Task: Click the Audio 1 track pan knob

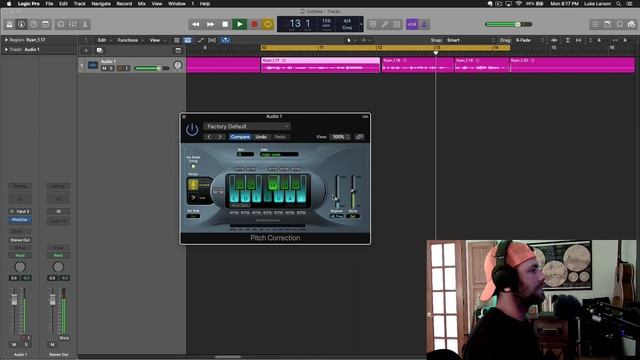Action: pyautogui.click(x=178, y=65)
